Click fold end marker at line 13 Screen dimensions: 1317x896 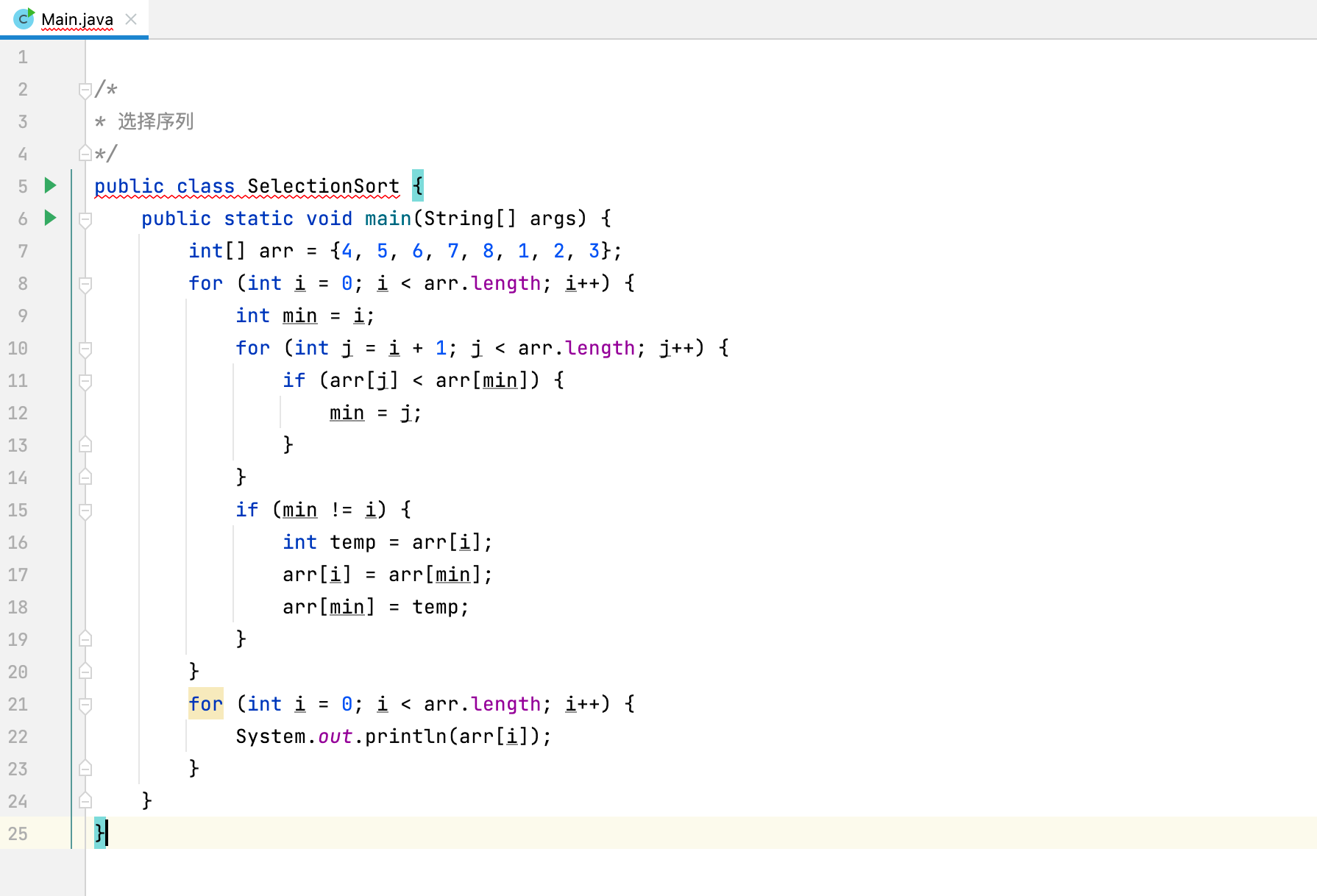tap(85, 444)
